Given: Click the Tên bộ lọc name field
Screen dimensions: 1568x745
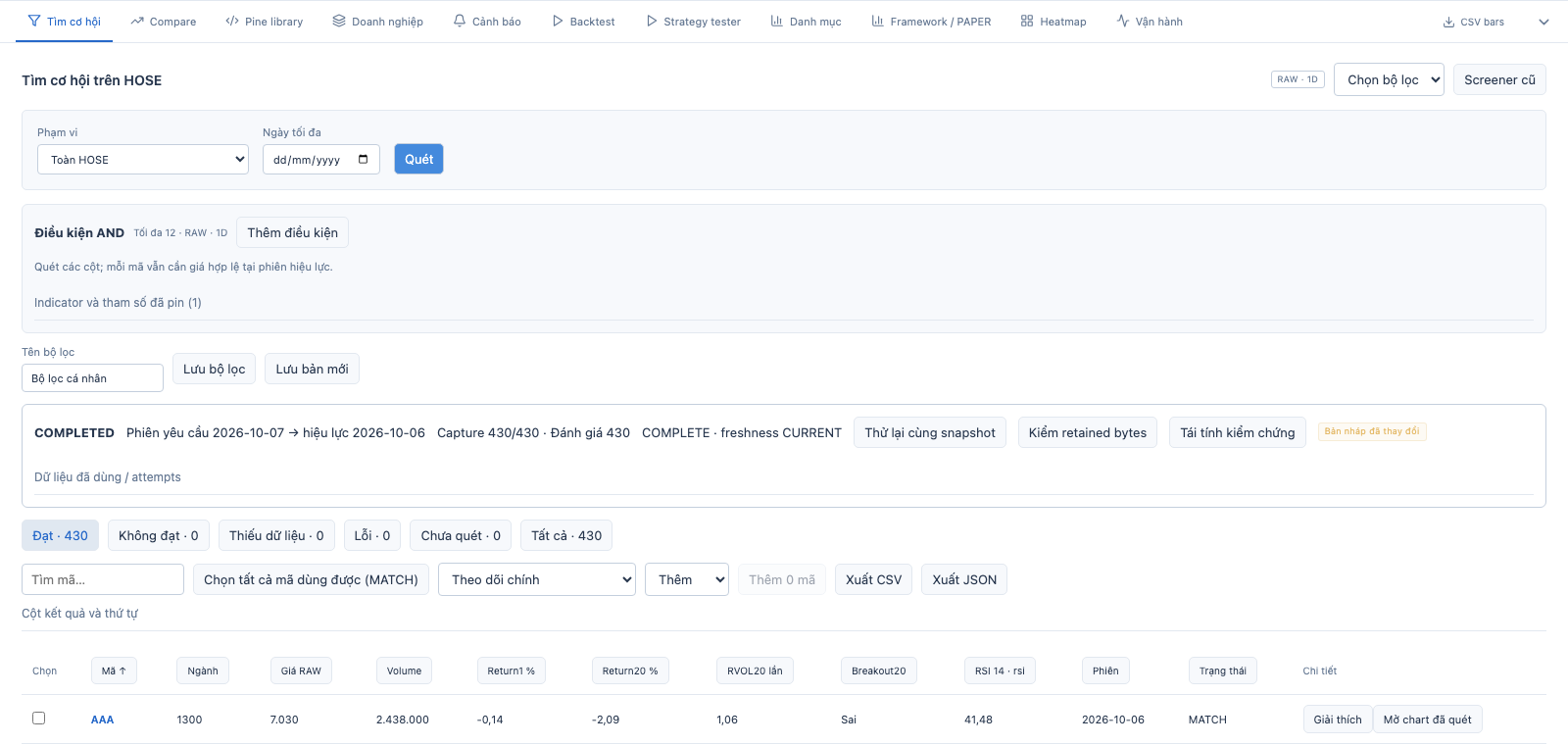Looking at the screenshot, I should (x=93, y=378).
